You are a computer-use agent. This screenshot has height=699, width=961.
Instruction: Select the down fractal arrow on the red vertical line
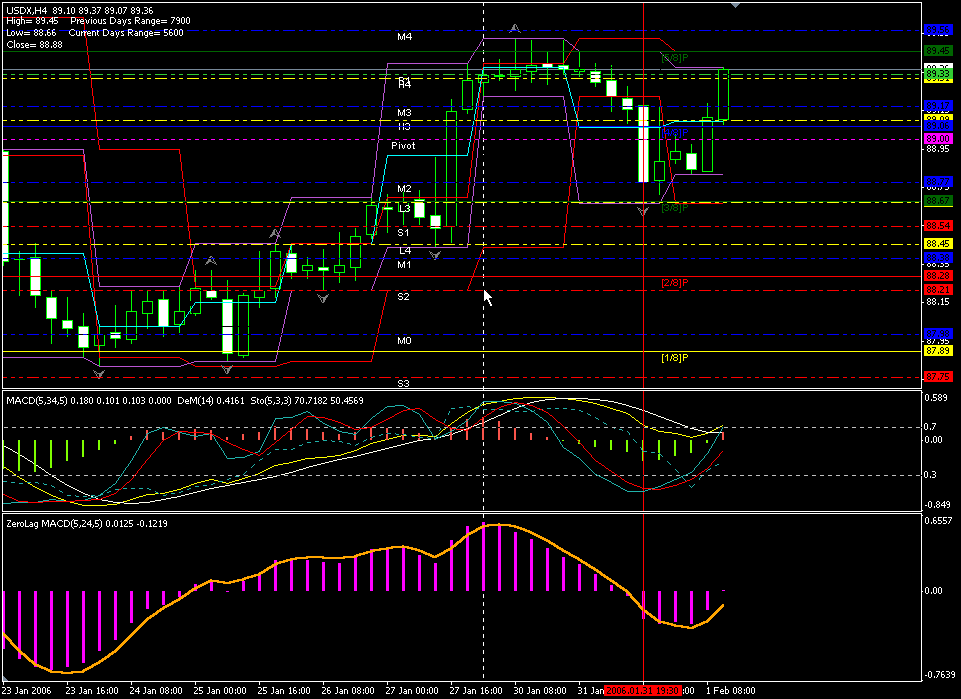[642, 210]
